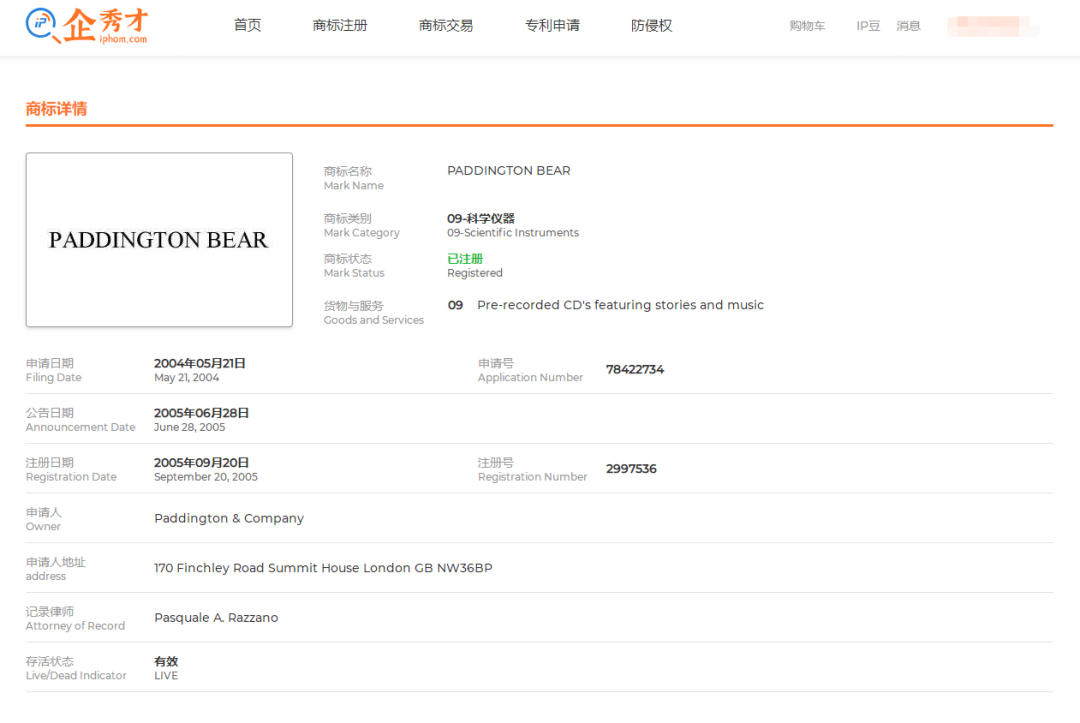Open the IP豆 link

868,26
